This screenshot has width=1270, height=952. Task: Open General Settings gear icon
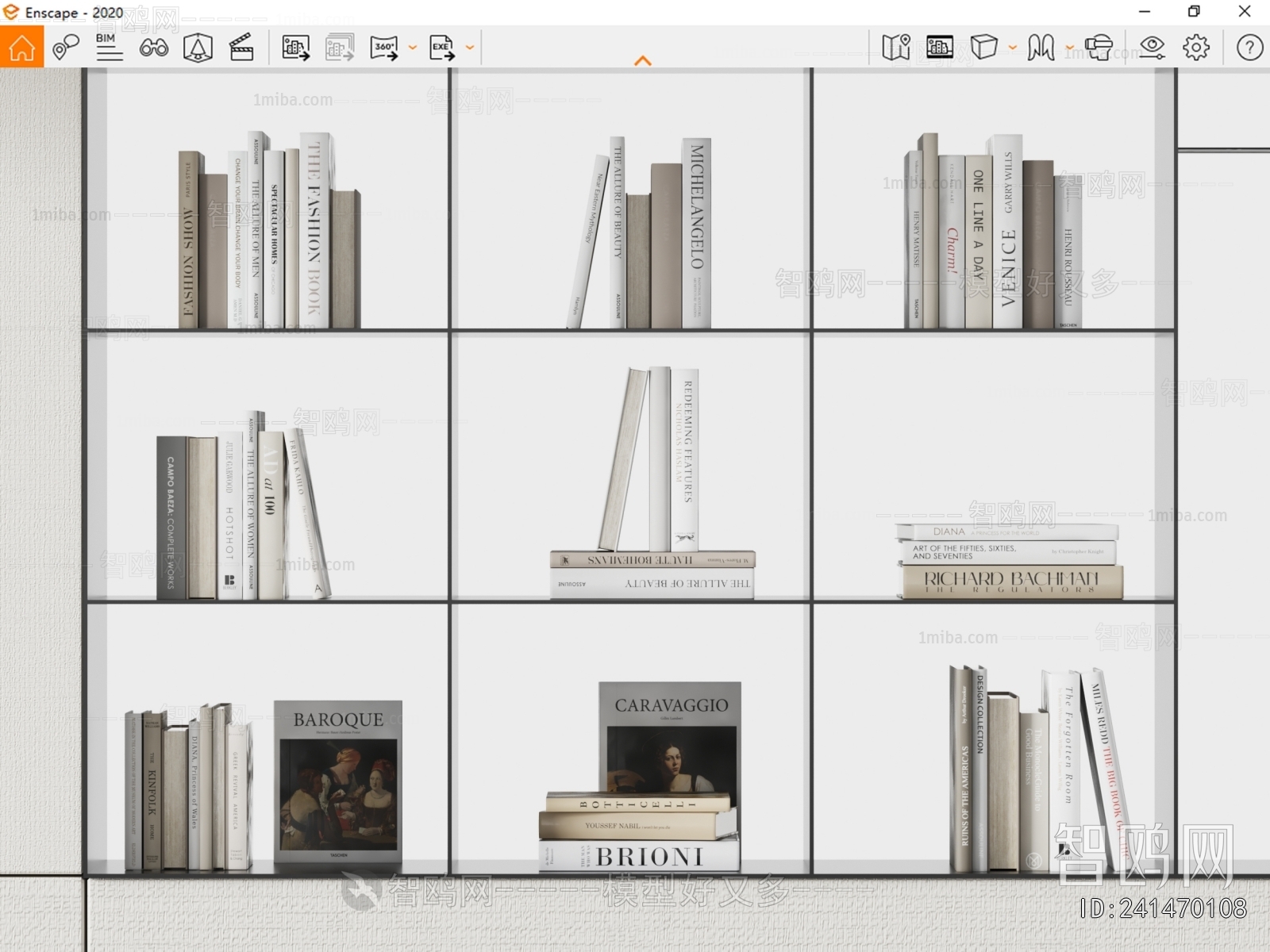coord(1196,48)
